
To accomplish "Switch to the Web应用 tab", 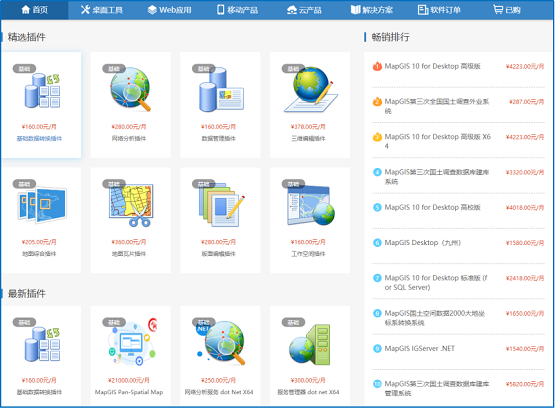I will [170, 10].
